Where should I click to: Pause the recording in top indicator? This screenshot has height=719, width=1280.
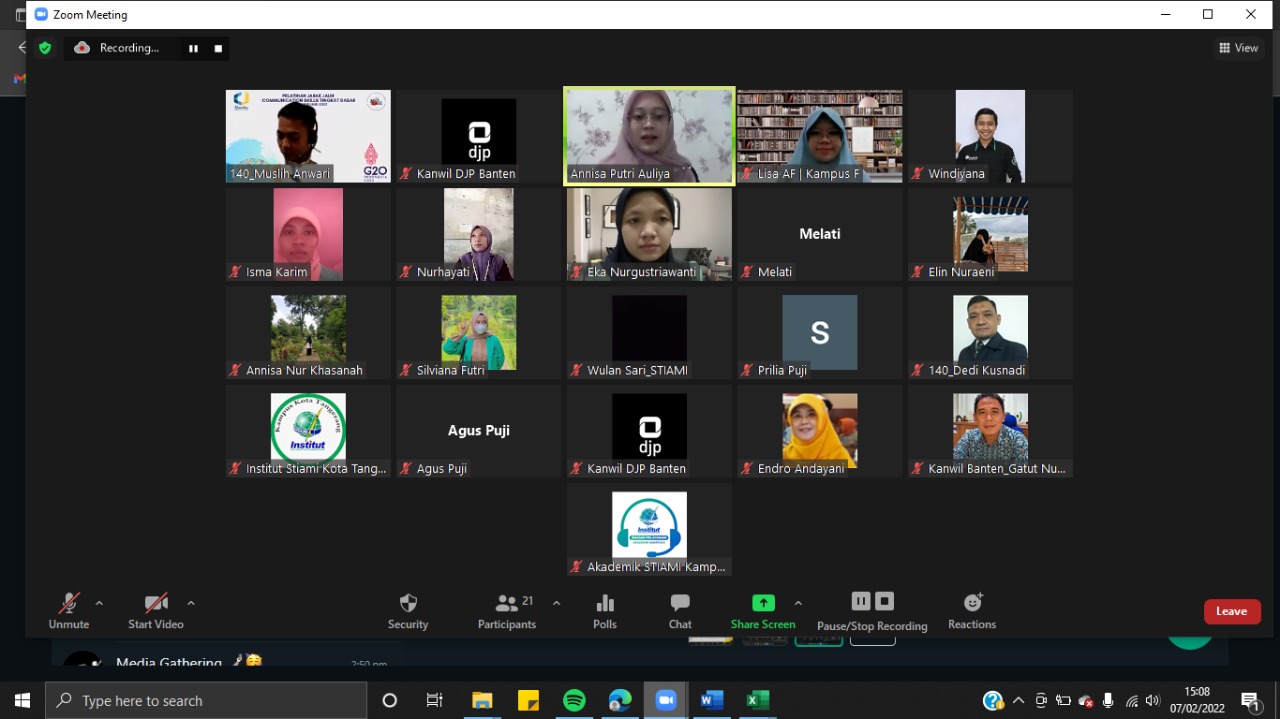click(193, 48)
